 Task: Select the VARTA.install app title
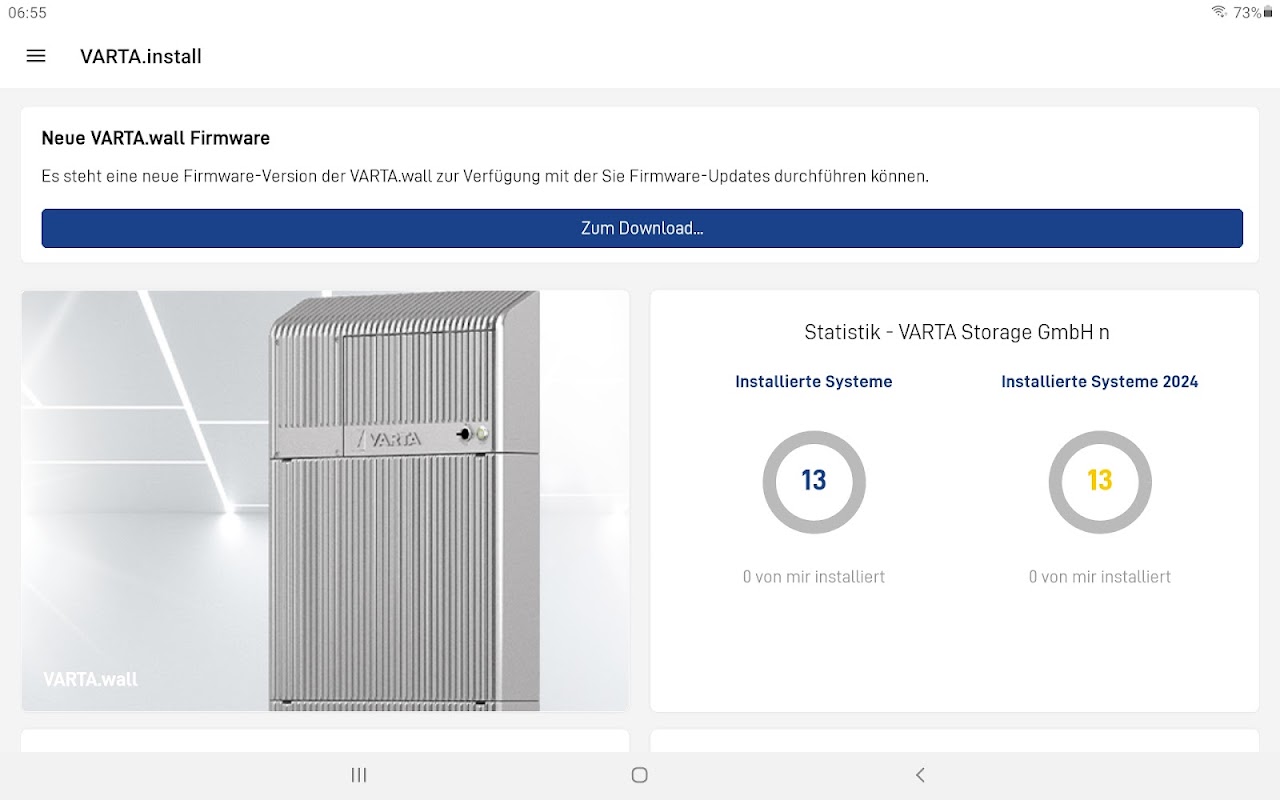(141, 57)
